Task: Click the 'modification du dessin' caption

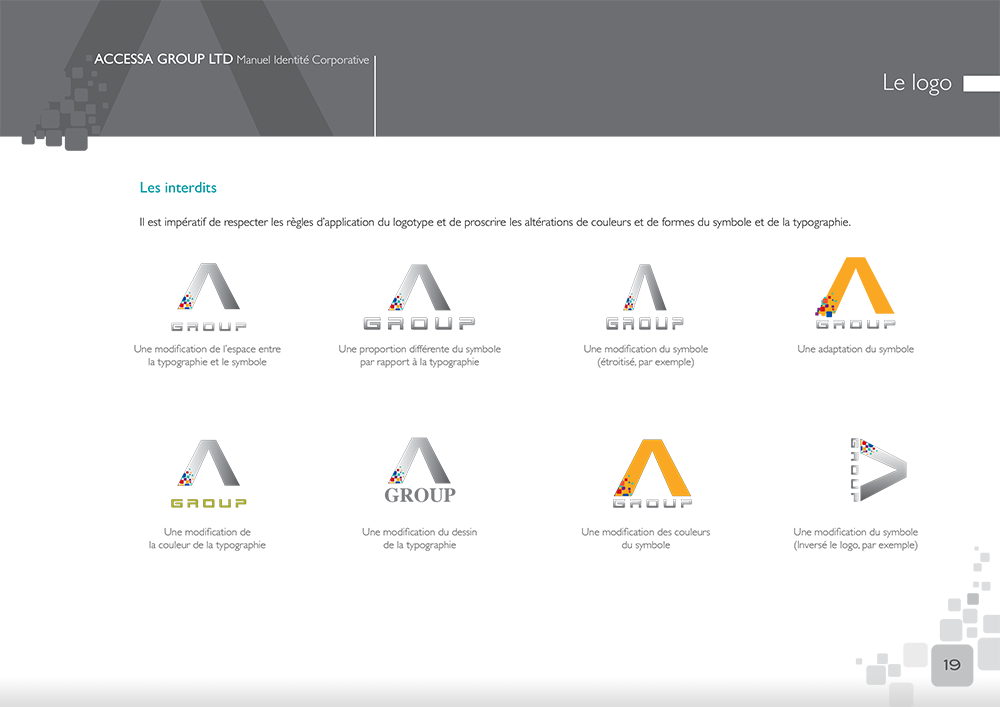Action: coord(419,532)
